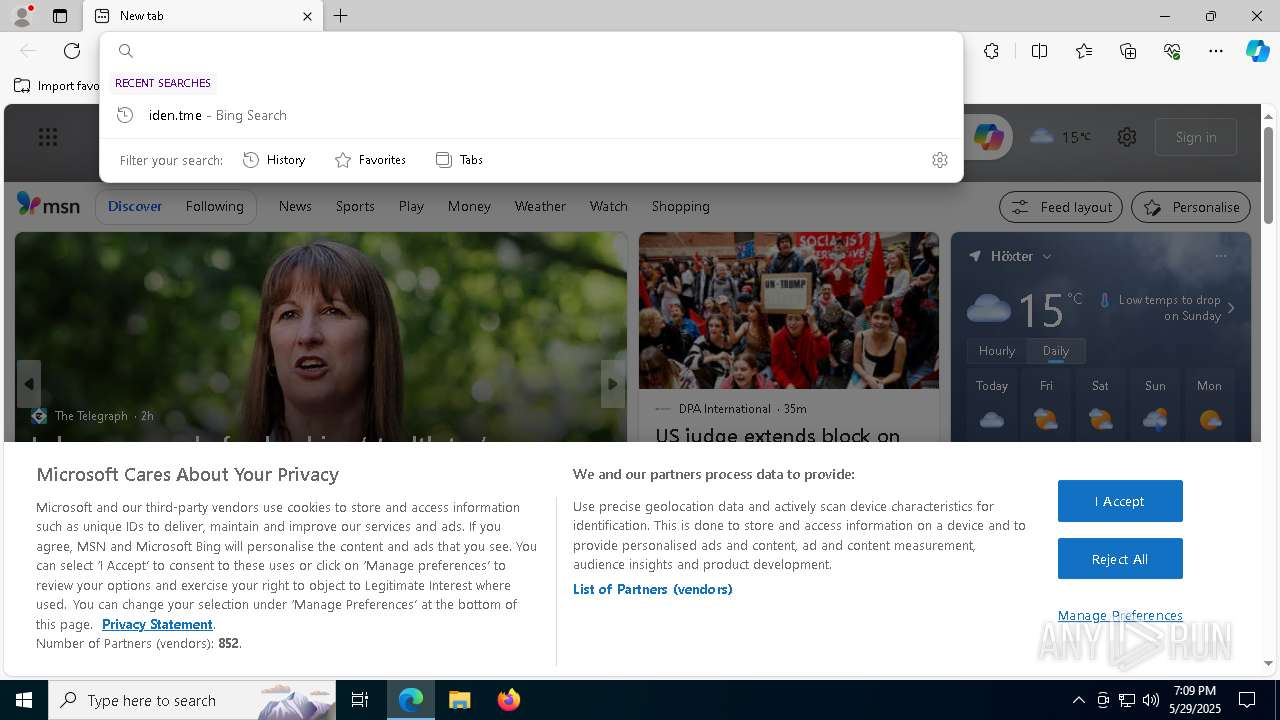Open 'US judge extends block on' headline
This screenshot has width=1280, height=720.
coord(778,435)
